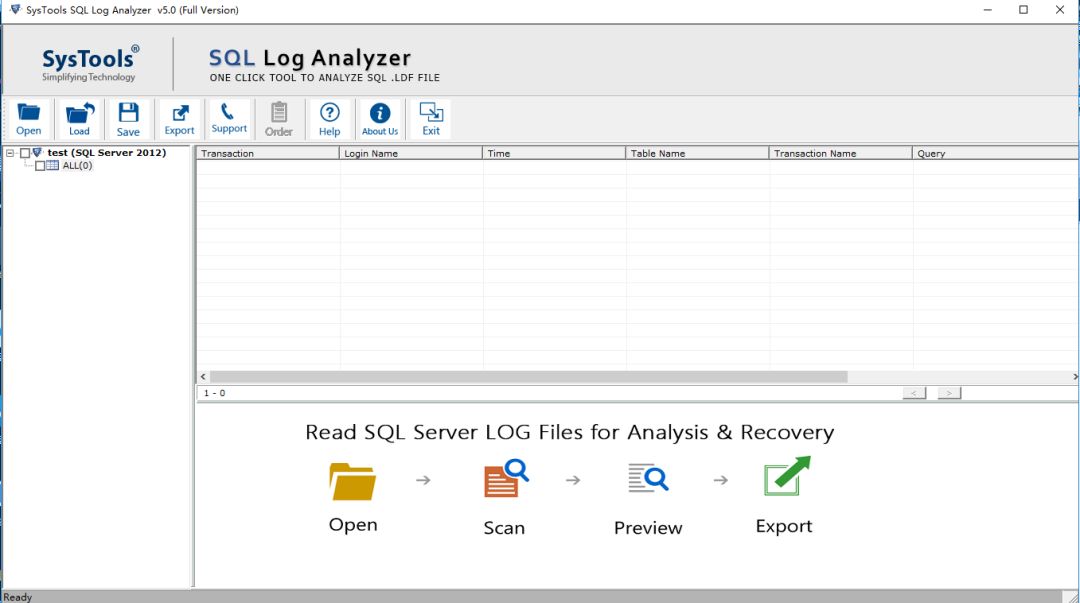
Task: Click the Save floppy disk icon
Action: point(128,119)
